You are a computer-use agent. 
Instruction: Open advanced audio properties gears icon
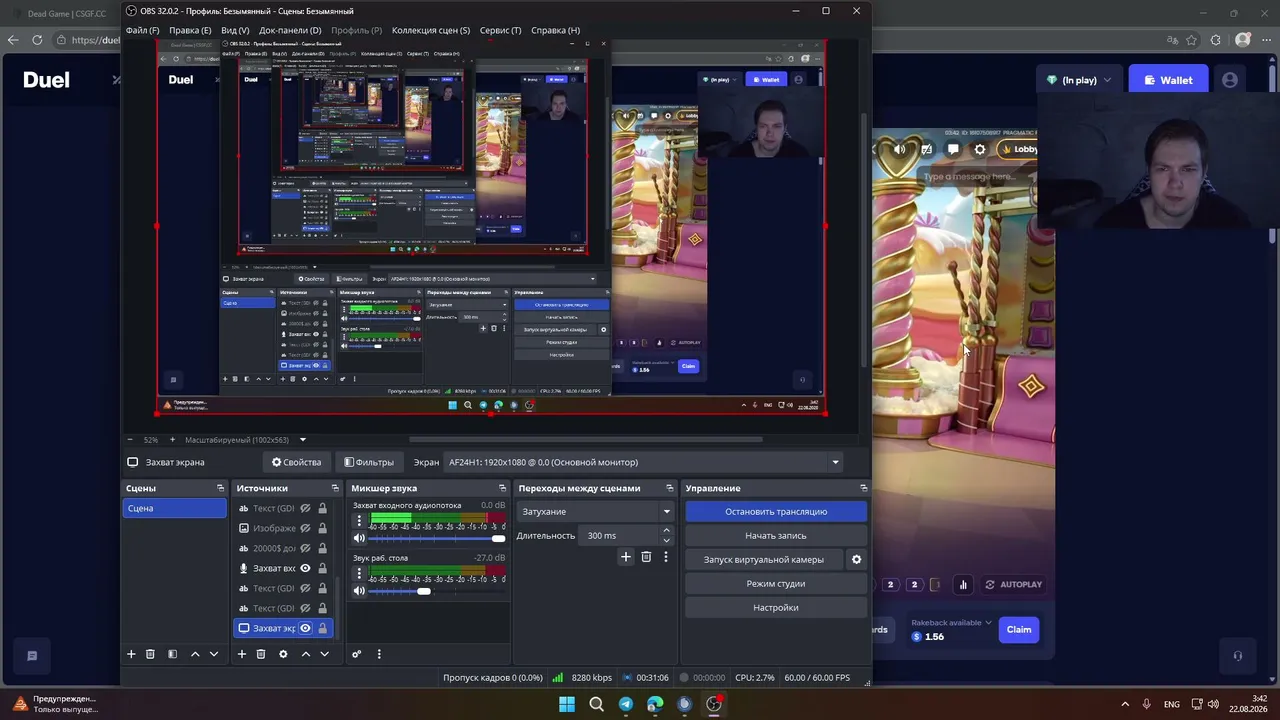coord(356,654)
